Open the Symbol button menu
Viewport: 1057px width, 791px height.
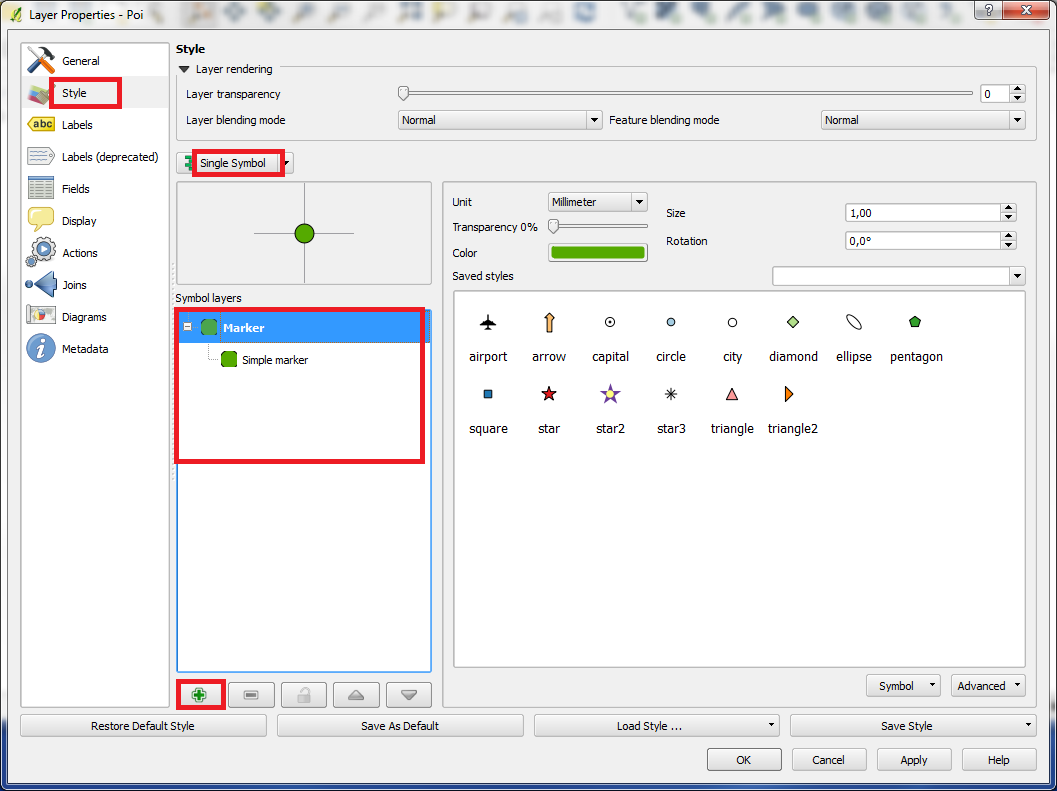click(x=903, y=686)
